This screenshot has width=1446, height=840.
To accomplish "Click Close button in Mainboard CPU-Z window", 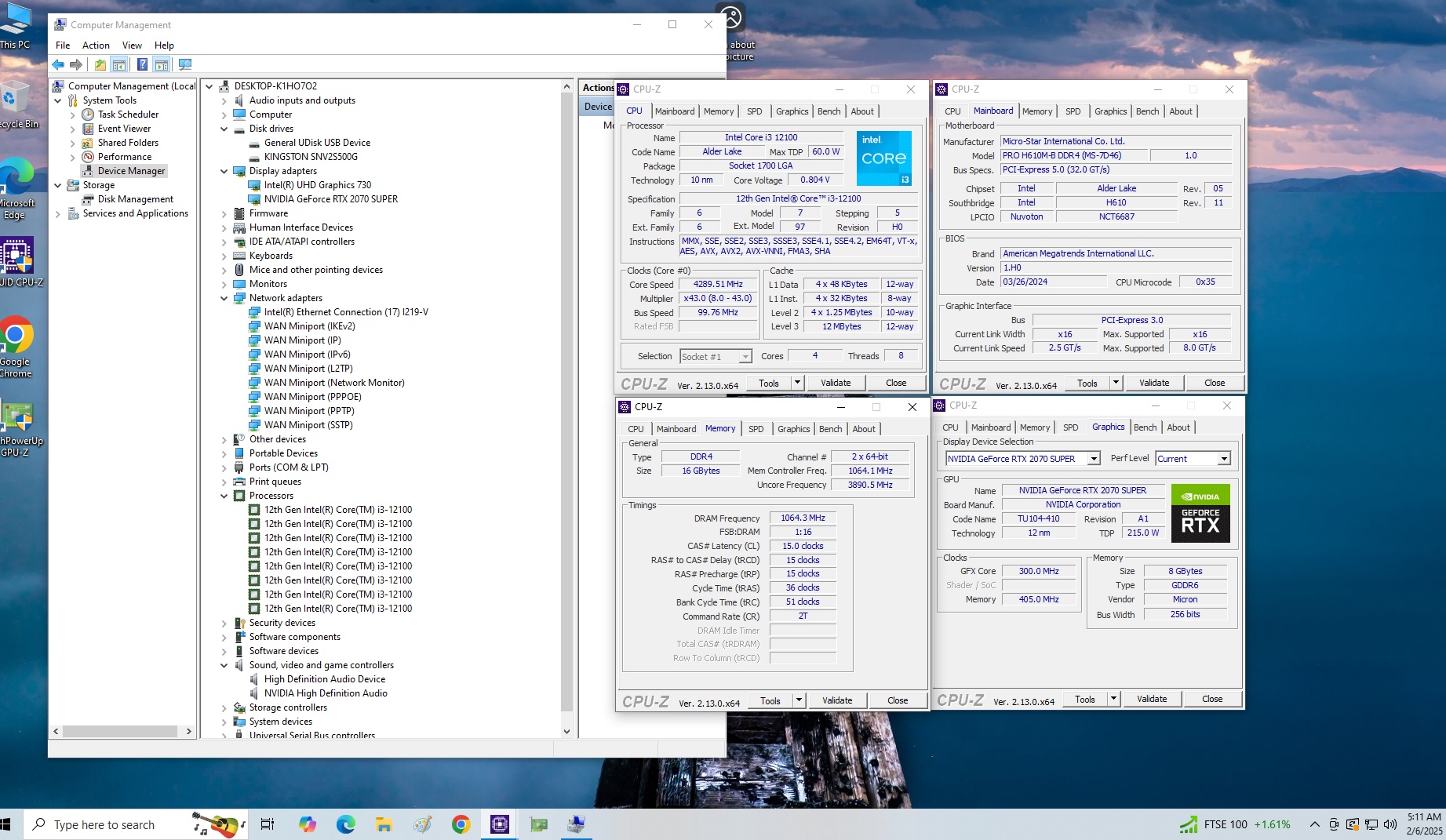I will (1214, 383).
